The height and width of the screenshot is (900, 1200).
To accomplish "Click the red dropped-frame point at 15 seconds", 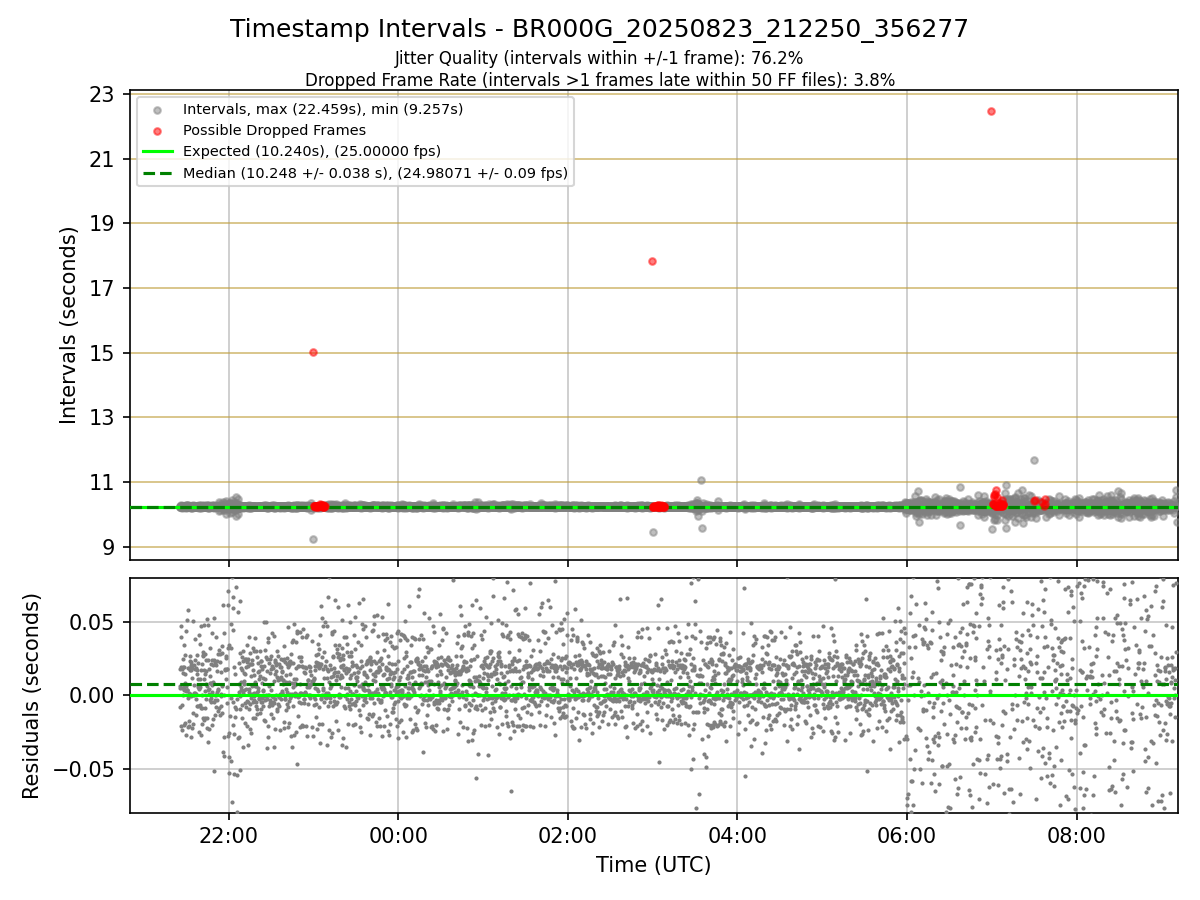I will pos(313,352).
